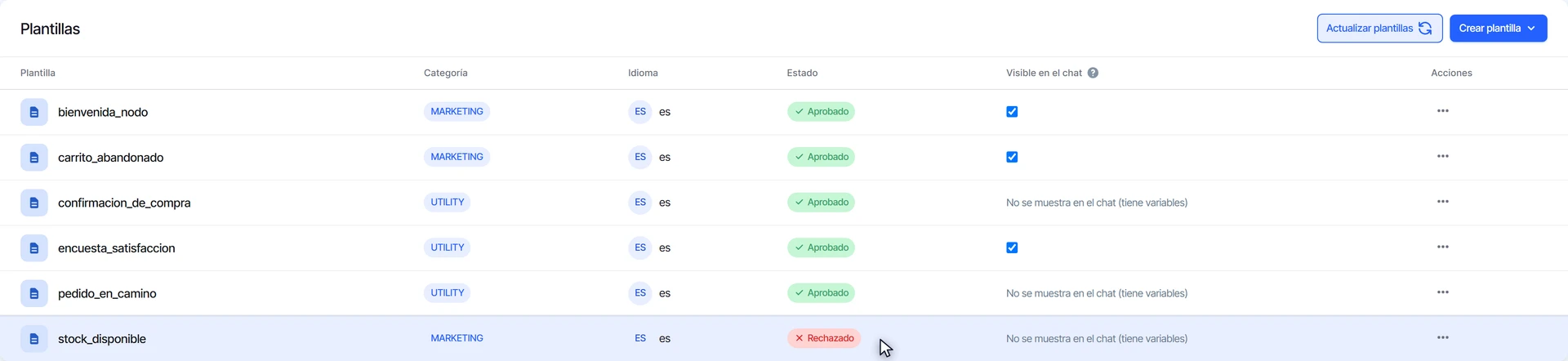Open the Crear plantilla dropdown
This screenshot has width=1568, height=361.
(x=1498, y=28)
